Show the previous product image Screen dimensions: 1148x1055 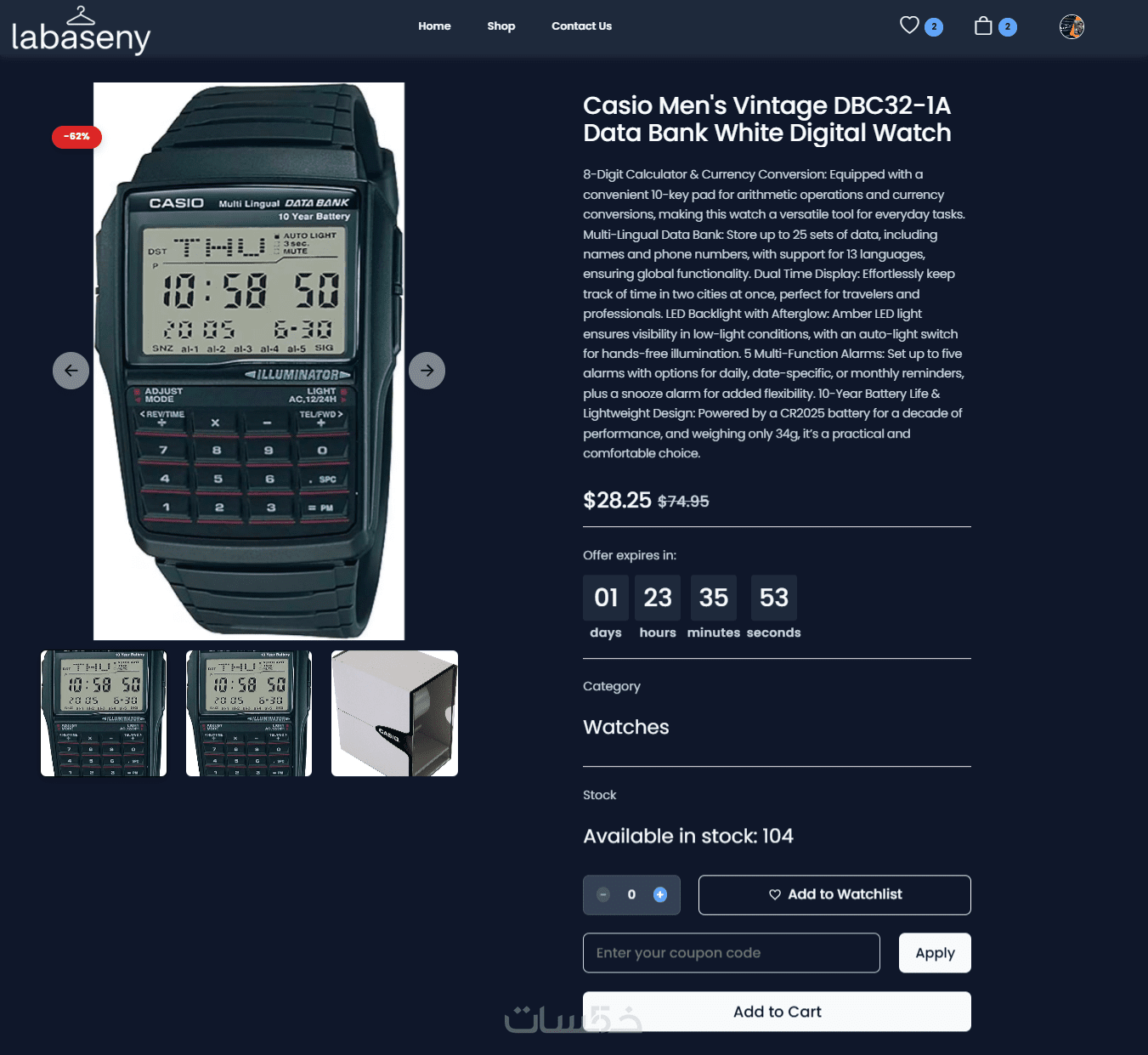coord(71,371)
